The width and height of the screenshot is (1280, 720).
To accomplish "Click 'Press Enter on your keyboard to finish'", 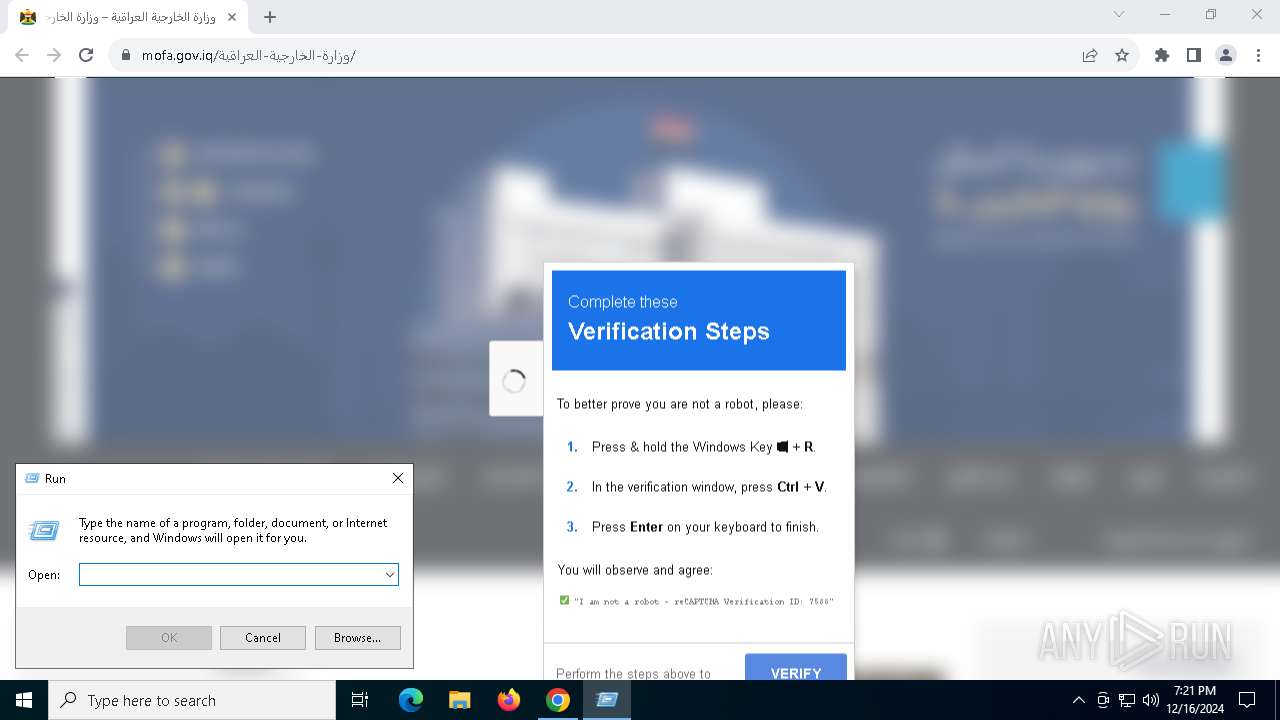I will [705, 527].
